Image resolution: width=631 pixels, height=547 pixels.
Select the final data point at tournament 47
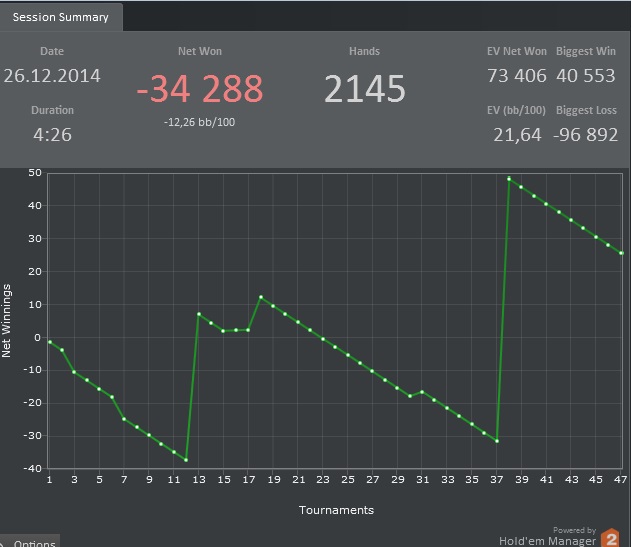(x=621, y=253)
